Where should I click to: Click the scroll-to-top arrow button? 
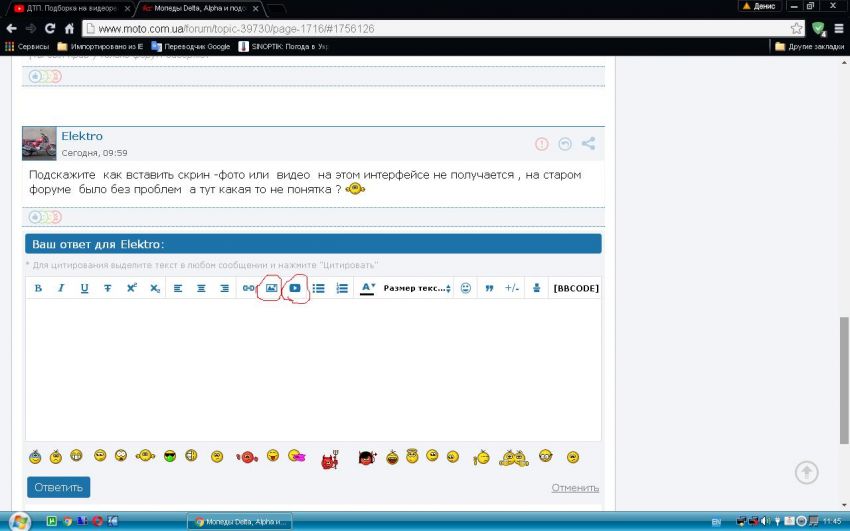807,472
